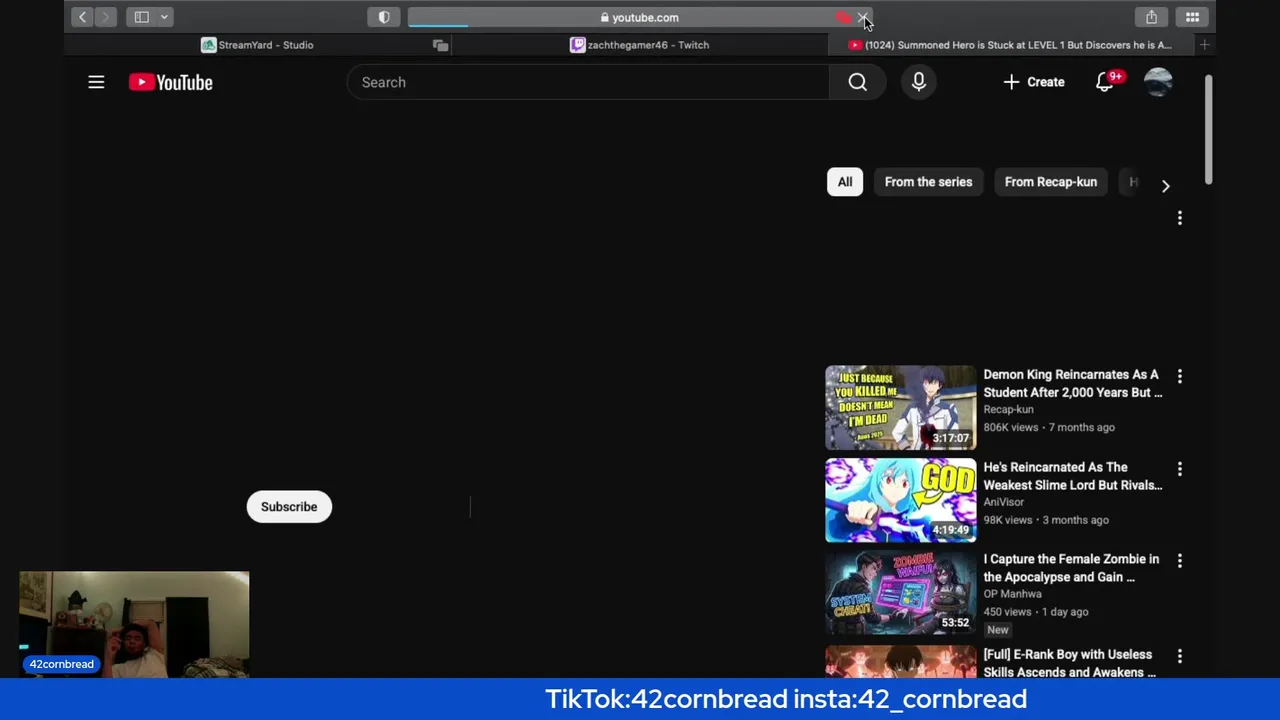Image resolution: width=1280 pixels, height=720 pixels.
Task: Switch to zachthegamer46 - Twitch tab
Action: coord(639,45)
